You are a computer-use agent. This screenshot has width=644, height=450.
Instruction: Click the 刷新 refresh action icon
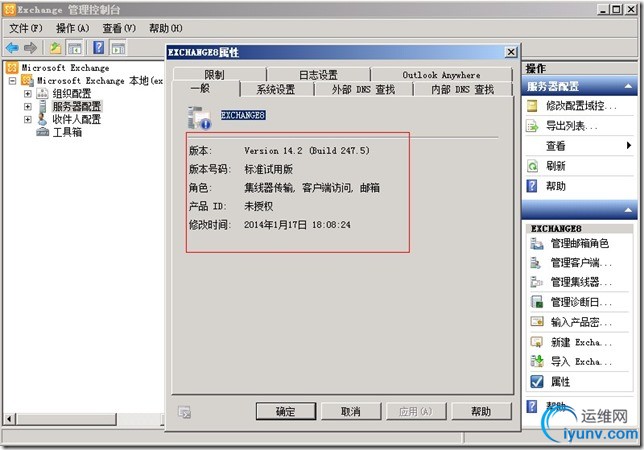[532, 166]
